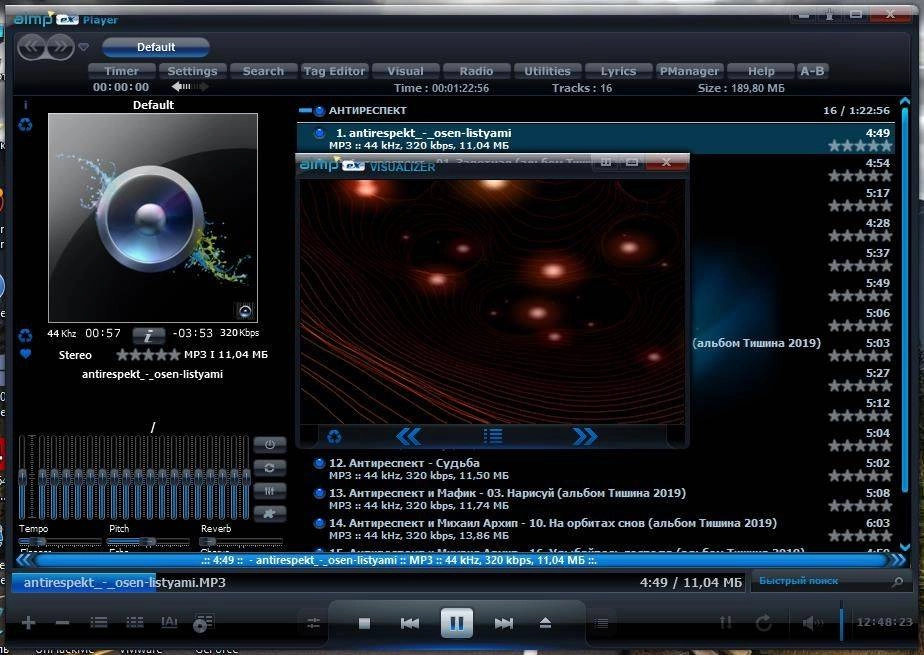Viewport: 924px width, 655px height.
Task: Click the round forward arrow button top-left
Action: coord(60,47)
